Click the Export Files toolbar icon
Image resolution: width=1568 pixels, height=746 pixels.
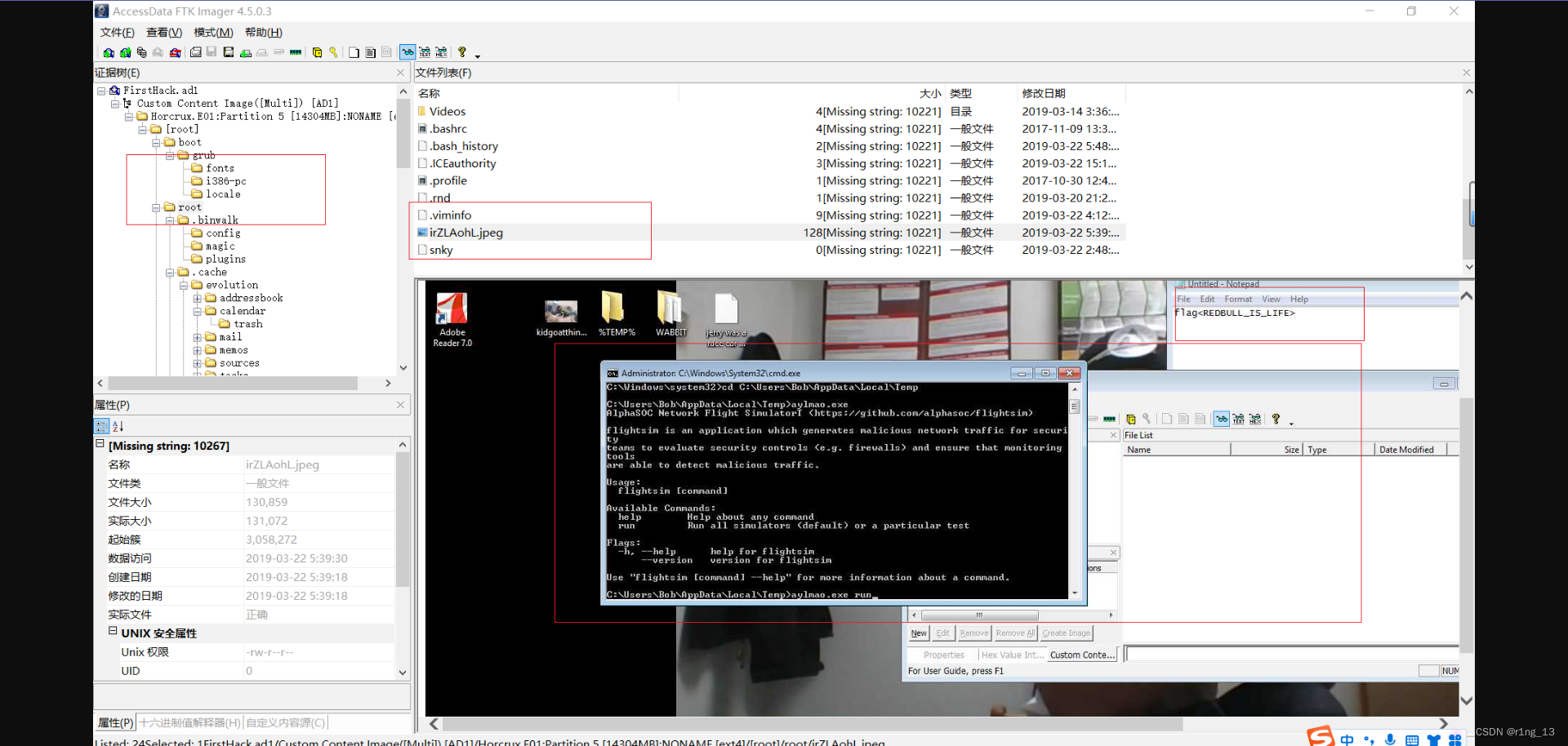coord(354,52)
